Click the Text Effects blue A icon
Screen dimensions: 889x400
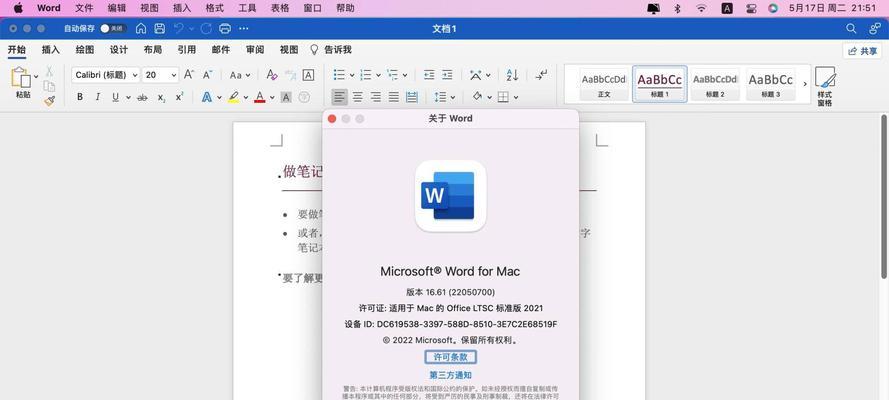(207, 97)
